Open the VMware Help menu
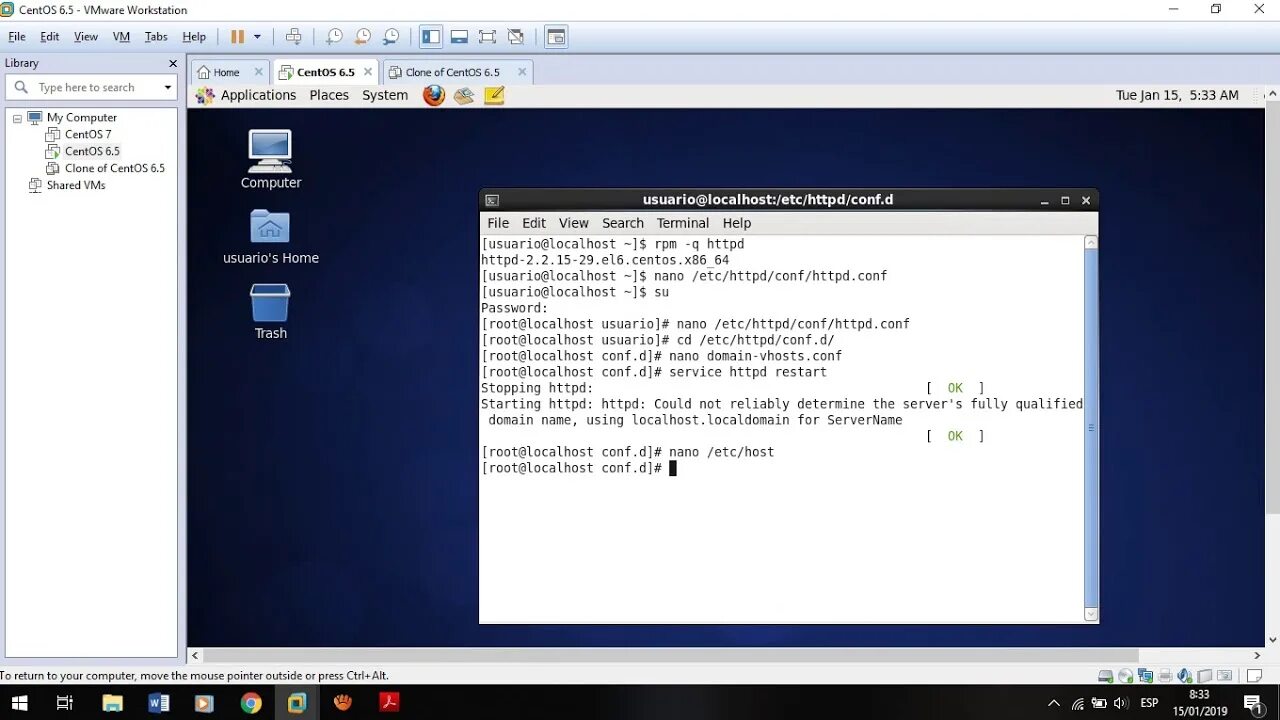This screenshot has height=720, width=1280. point(194,37)
